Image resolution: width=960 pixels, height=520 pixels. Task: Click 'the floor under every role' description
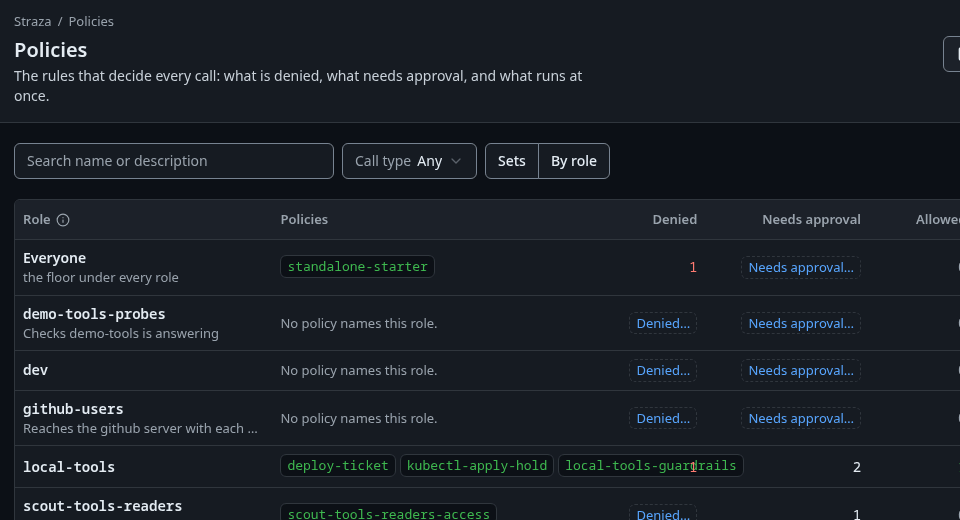101,277
